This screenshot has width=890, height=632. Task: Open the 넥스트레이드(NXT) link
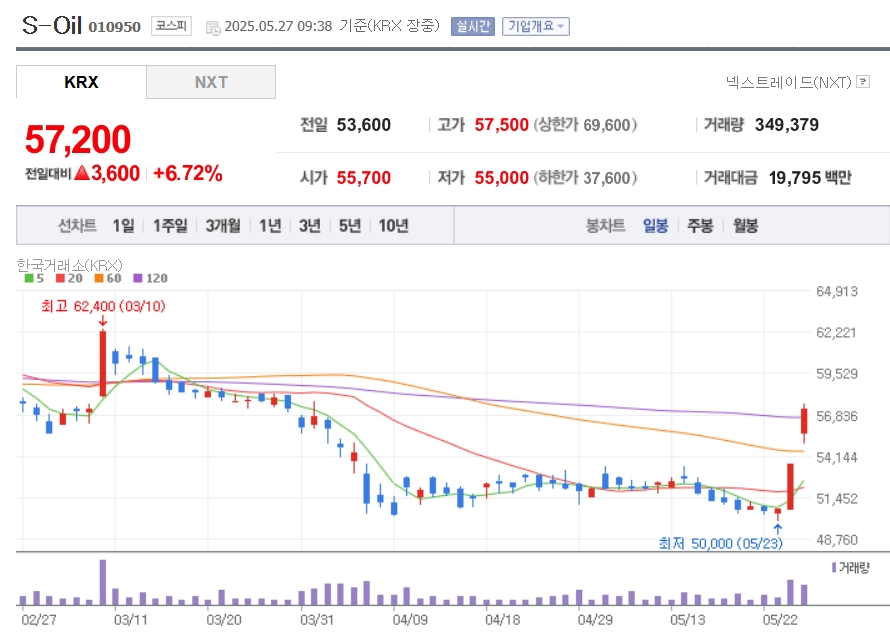tap(789, 82)
